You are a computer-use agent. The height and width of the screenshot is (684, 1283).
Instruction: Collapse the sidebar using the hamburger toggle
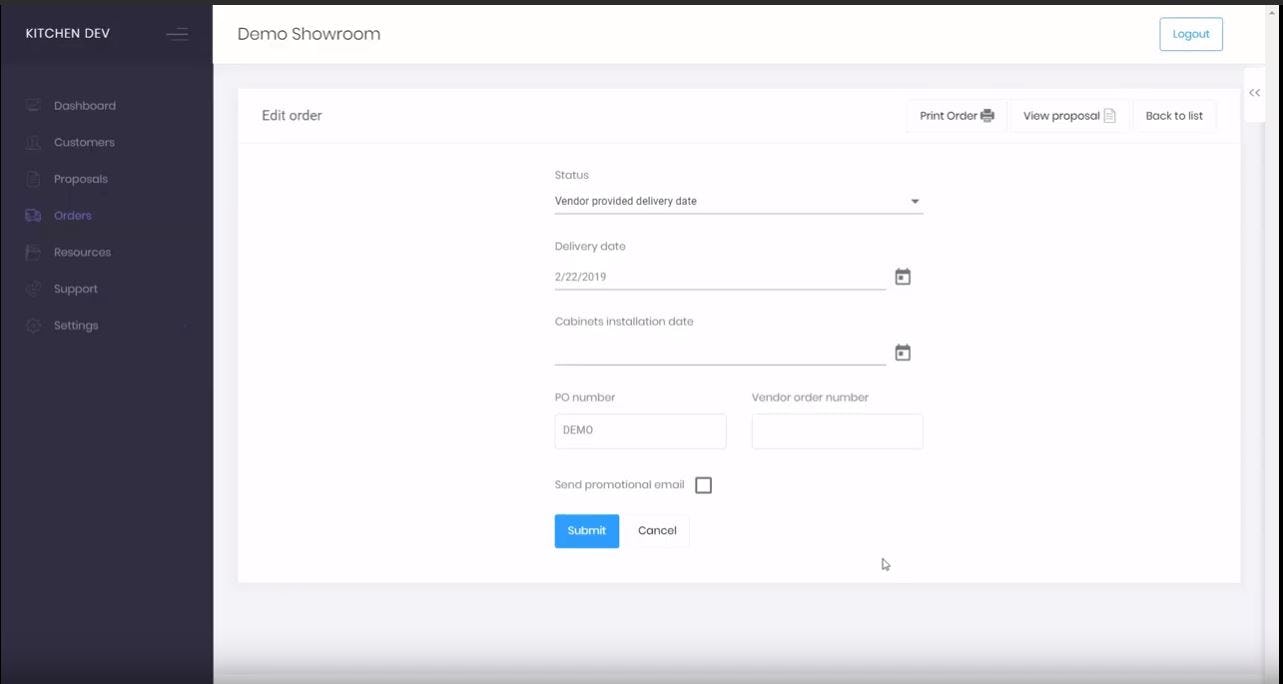pyautogui.click(x=177, y=33)
